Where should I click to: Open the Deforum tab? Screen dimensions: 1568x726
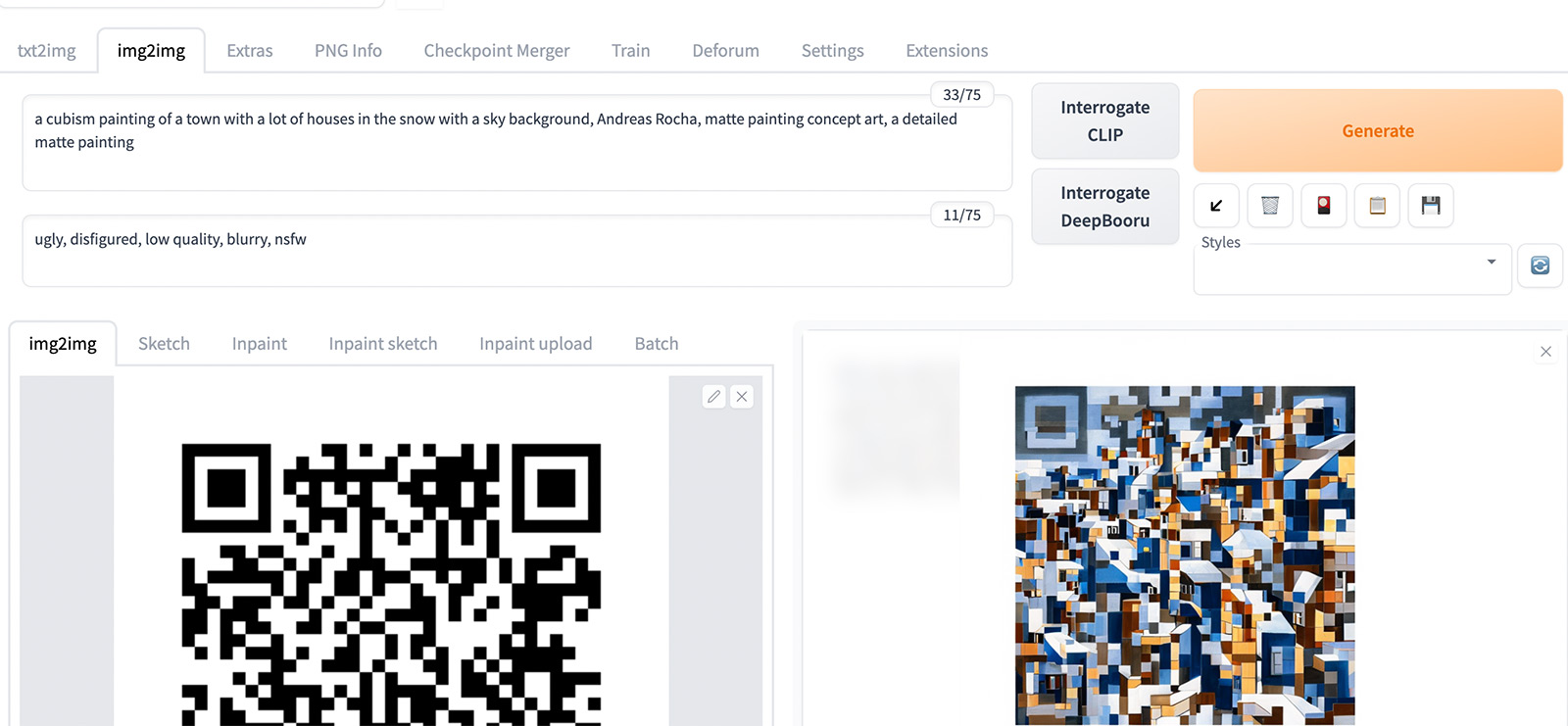[x=726, y=51]
